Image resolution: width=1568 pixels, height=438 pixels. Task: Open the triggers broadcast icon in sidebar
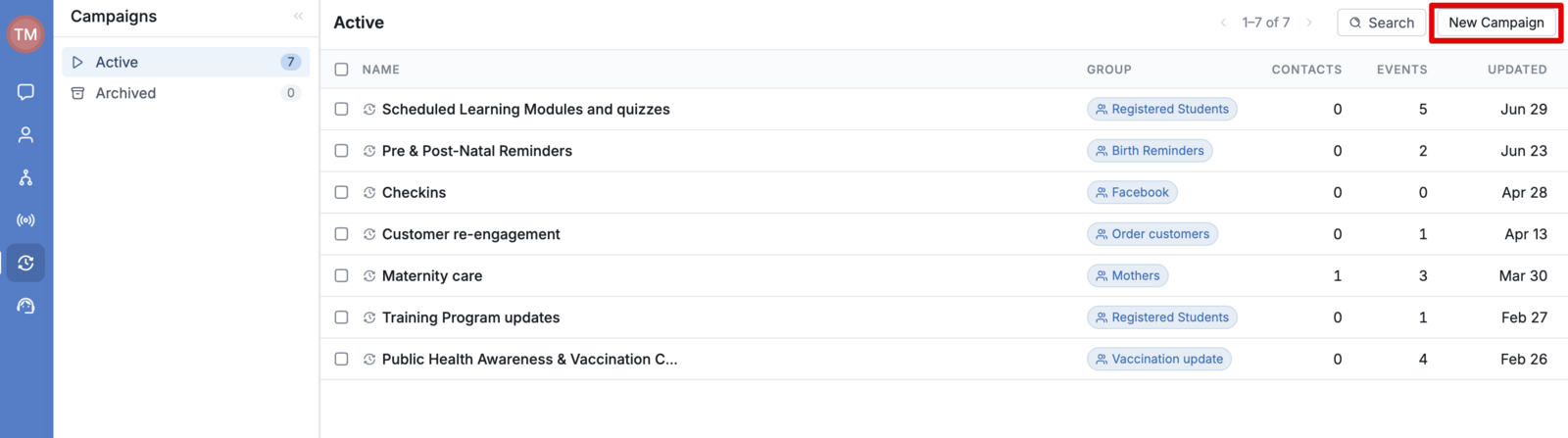coord(25,220)
